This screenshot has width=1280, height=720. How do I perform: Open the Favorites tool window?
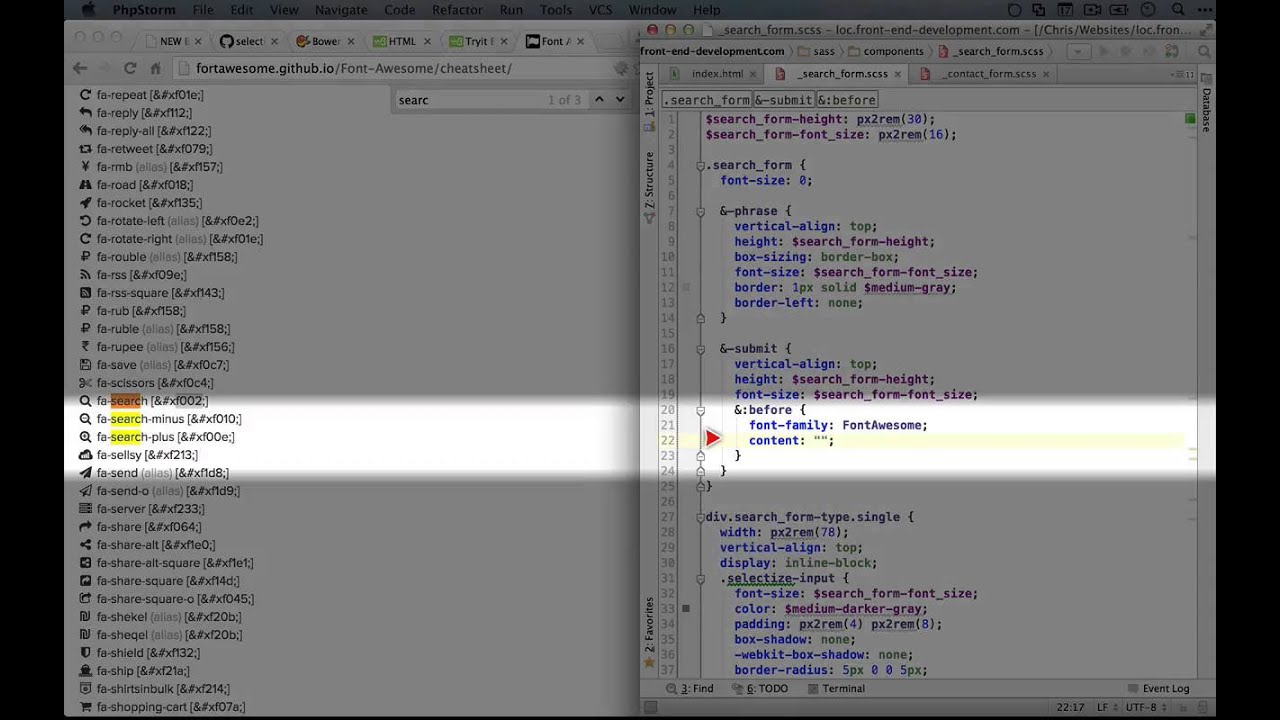pos(649,632)
